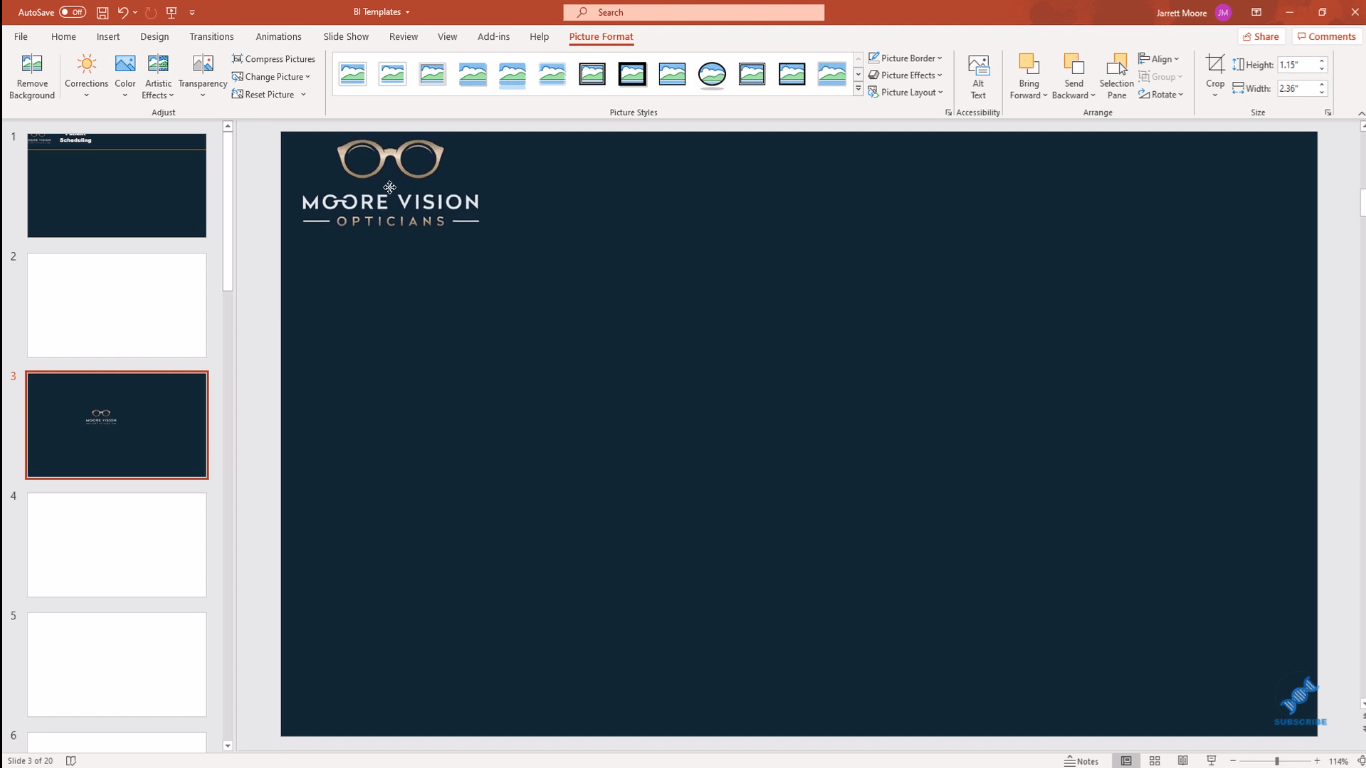Image resolution: width=1366 pixels, height=768 pixels.
Task: Click Compress Pictures
Action: tap(273, 59)
